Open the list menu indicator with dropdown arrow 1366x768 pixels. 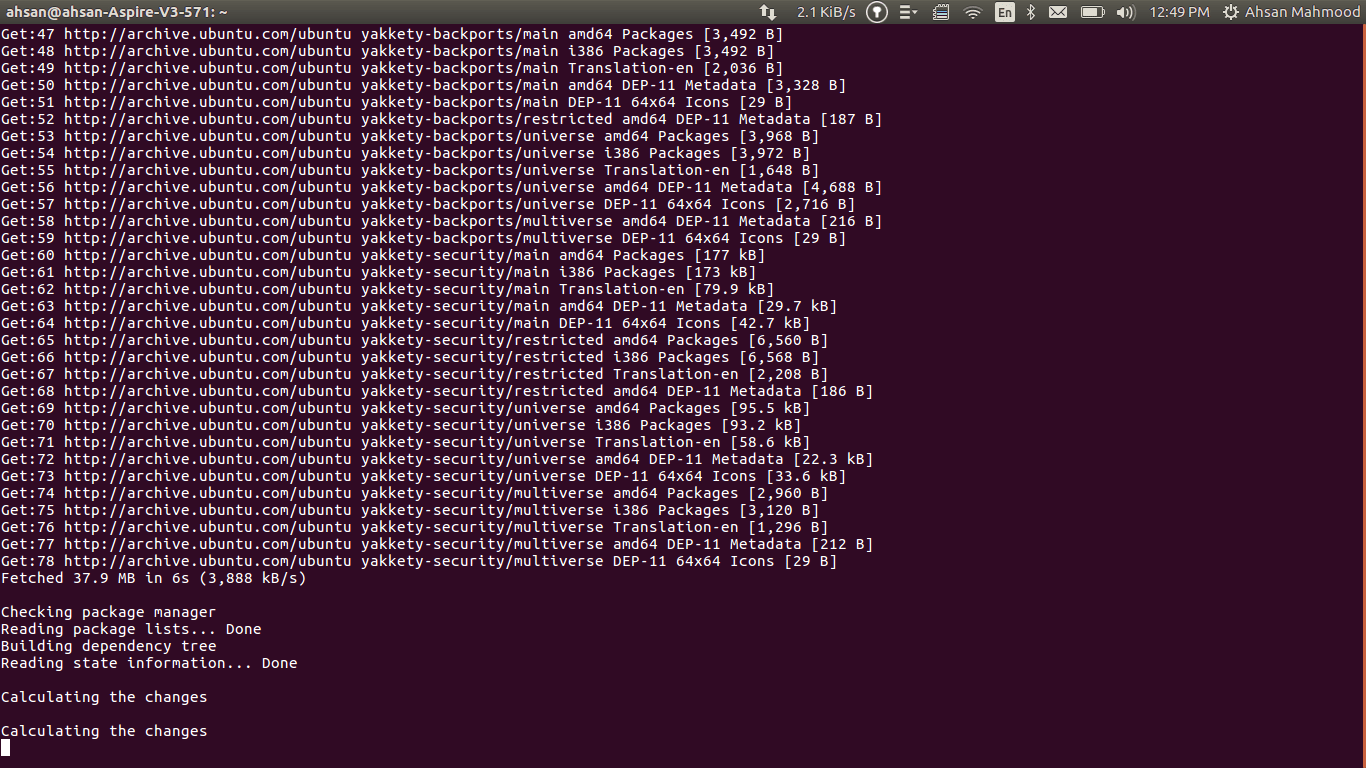[908, 12]
